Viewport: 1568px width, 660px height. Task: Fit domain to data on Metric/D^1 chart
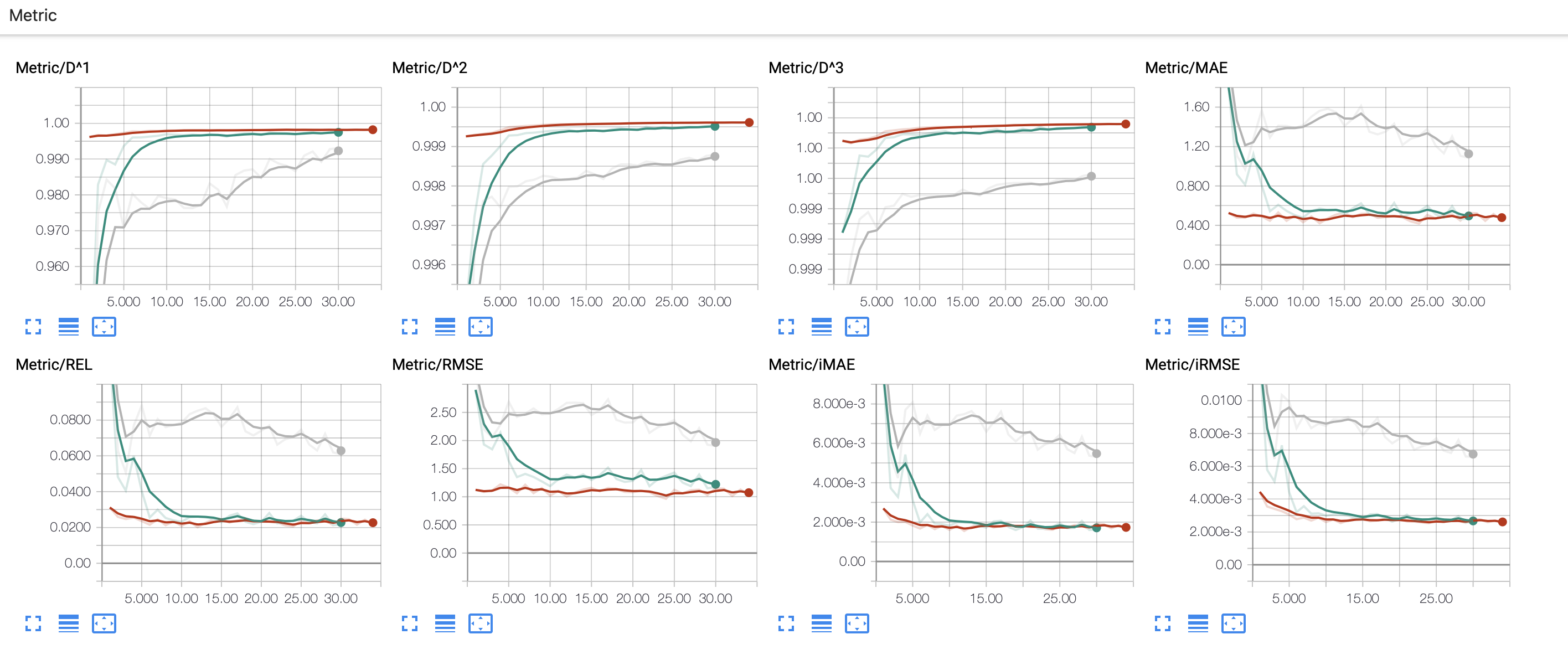pyautogui.click(x=104, y=327)
